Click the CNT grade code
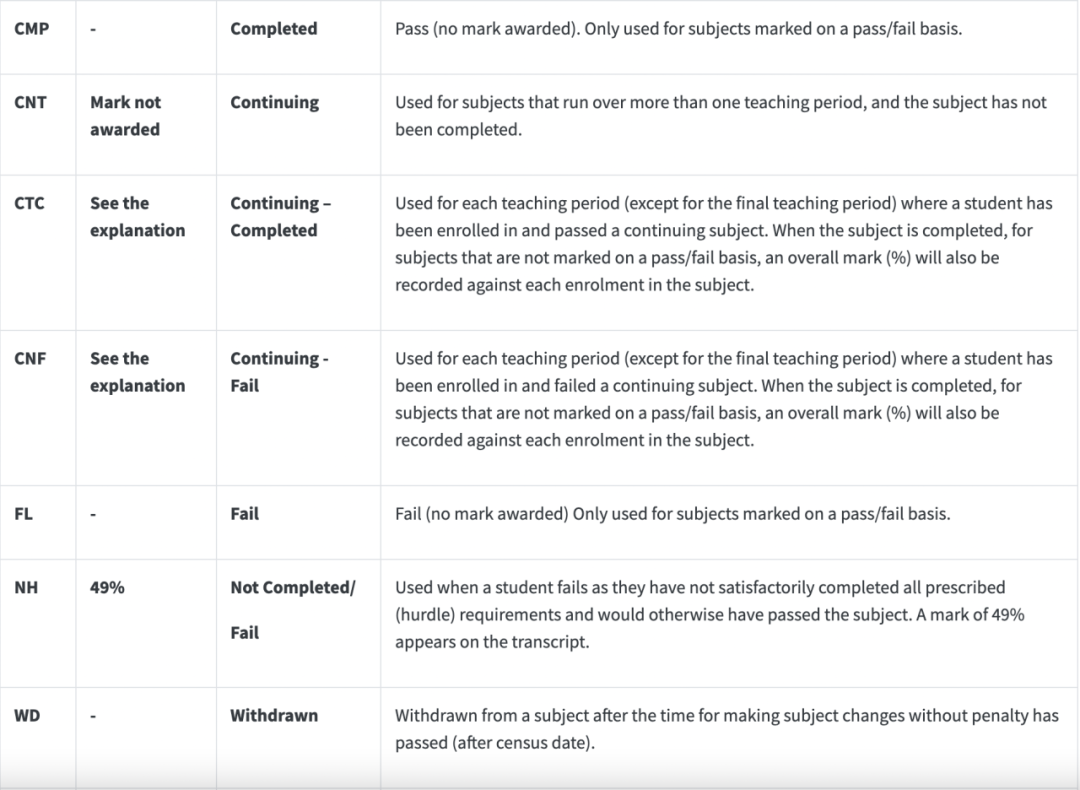 point(30,103)
